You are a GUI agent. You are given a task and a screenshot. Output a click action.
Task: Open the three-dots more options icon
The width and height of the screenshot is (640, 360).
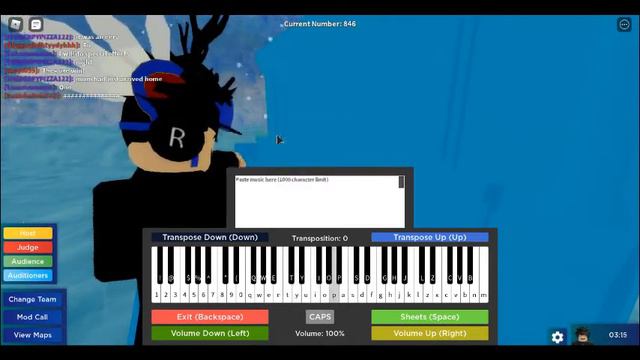pos(624,25)
